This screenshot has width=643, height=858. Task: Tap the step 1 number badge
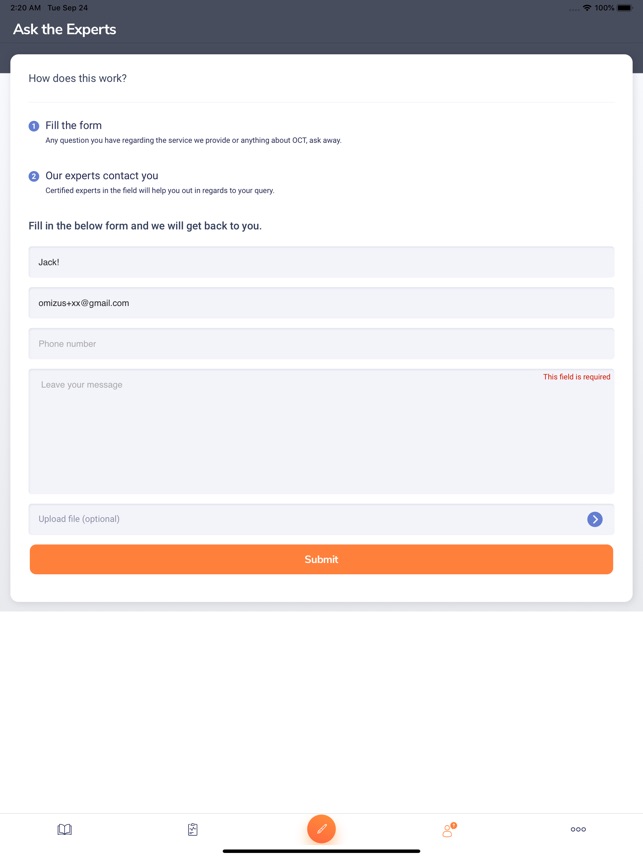click(34, 126)
